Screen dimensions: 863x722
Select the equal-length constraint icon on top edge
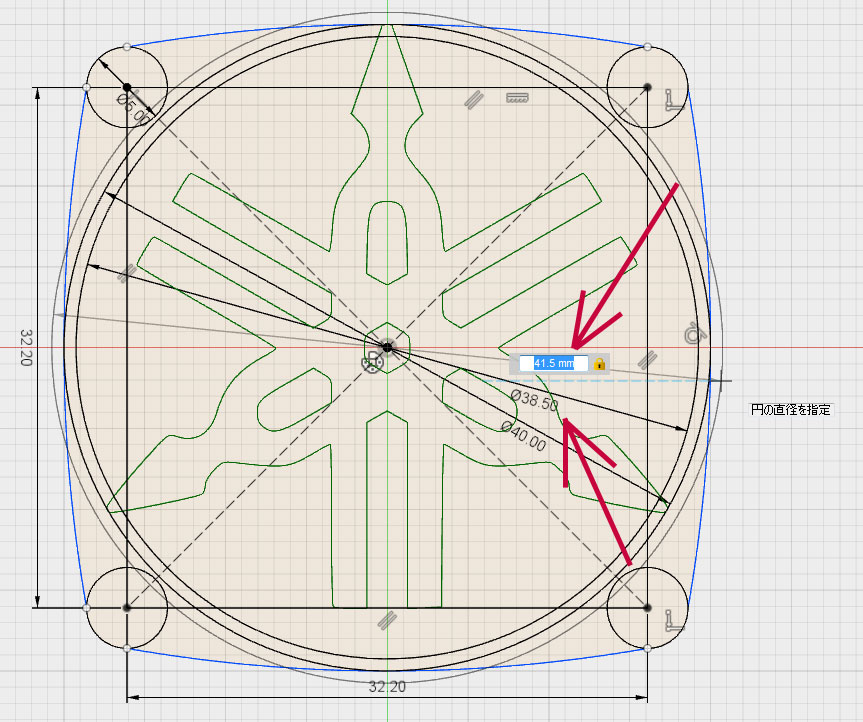(x=516, y=98)
